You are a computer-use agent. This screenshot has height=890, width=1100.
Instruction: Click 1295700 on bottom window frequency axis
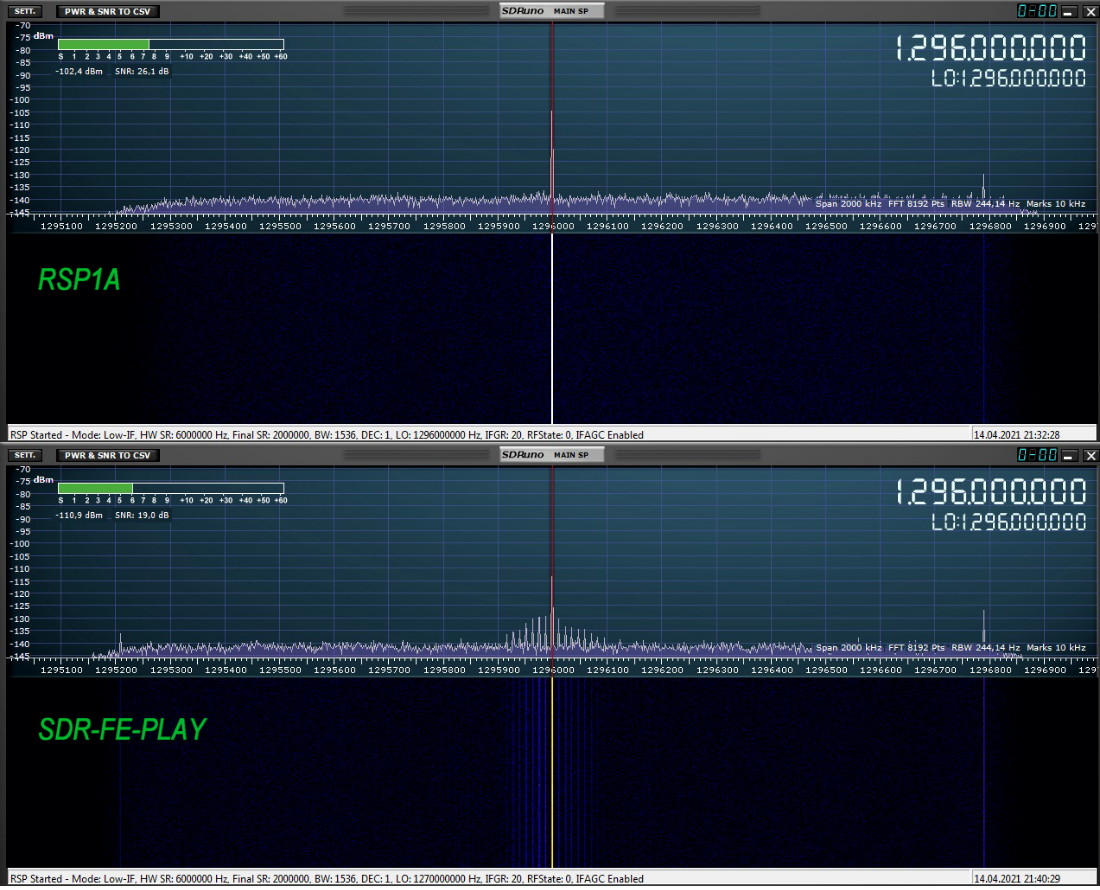pyautogui.click(x=389, y=670)
